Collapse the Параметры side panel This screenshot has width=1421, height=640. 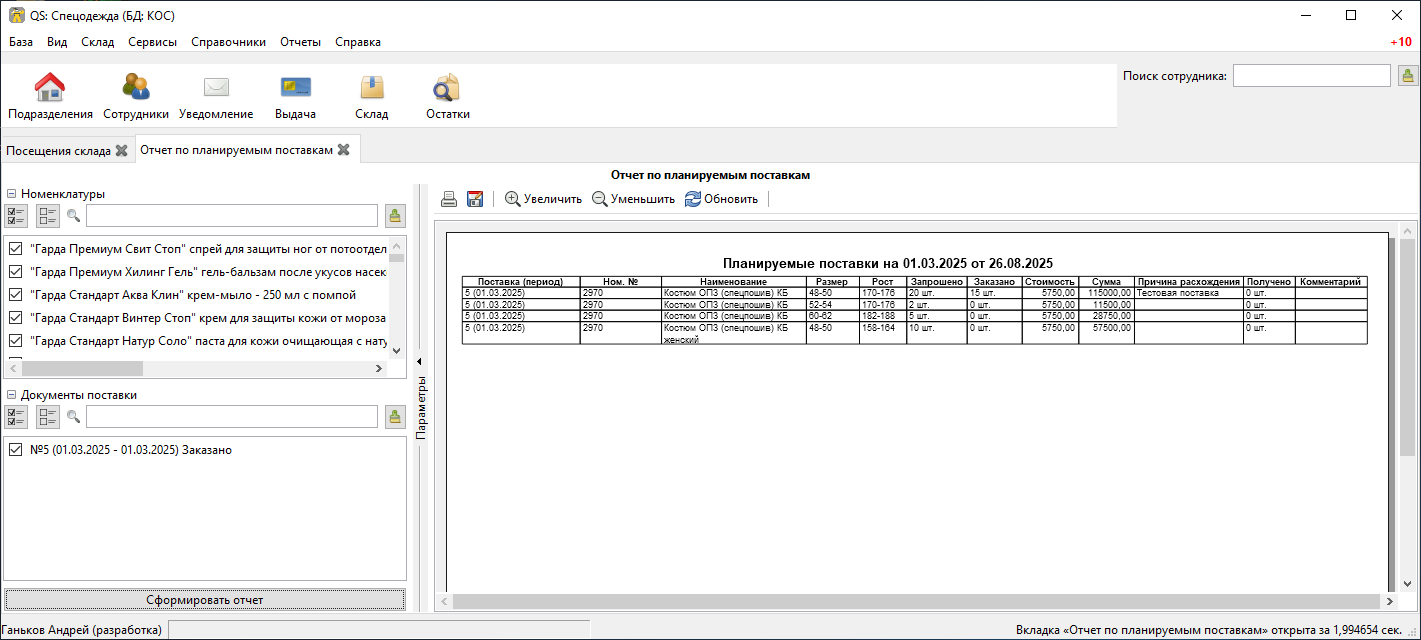click(x=420, y=362)
